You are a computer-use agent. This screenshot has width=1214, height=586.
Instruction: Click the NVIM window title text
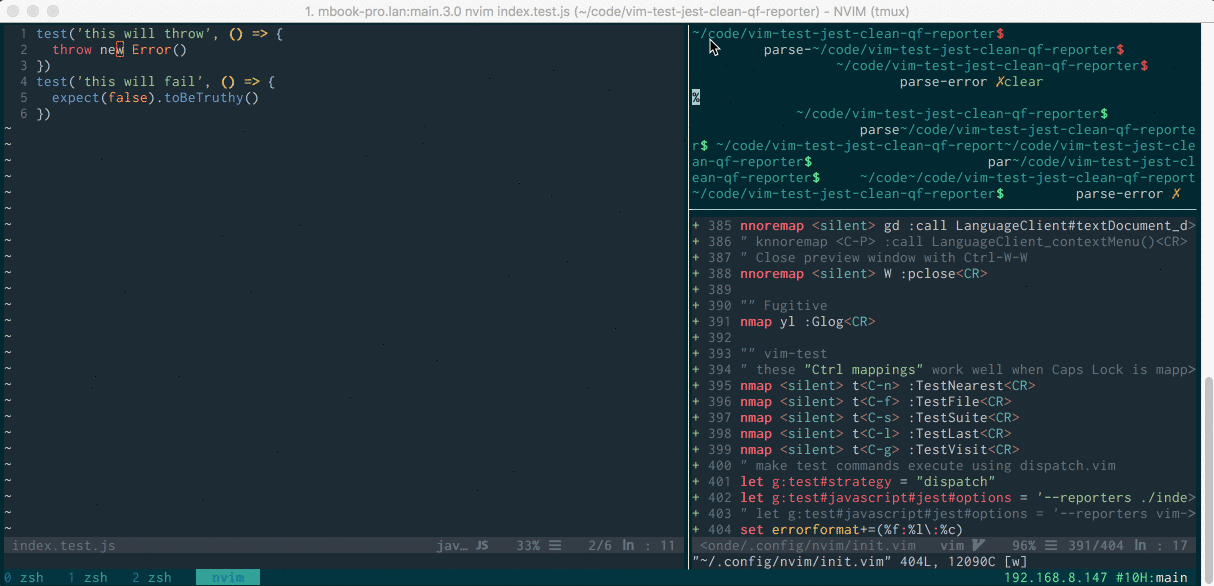click(606, 11)
